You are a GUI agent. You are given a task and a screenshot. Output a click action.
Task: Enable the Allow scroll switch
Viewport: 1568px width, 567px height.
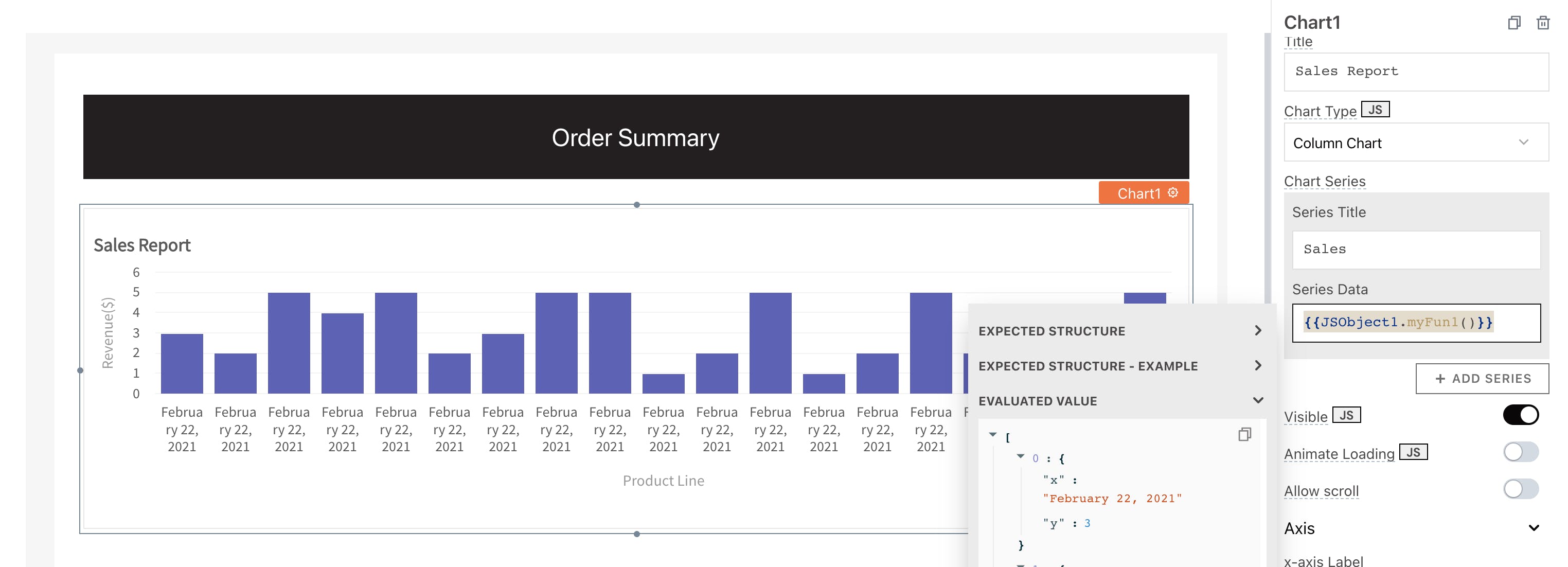tap(1520, 489)
